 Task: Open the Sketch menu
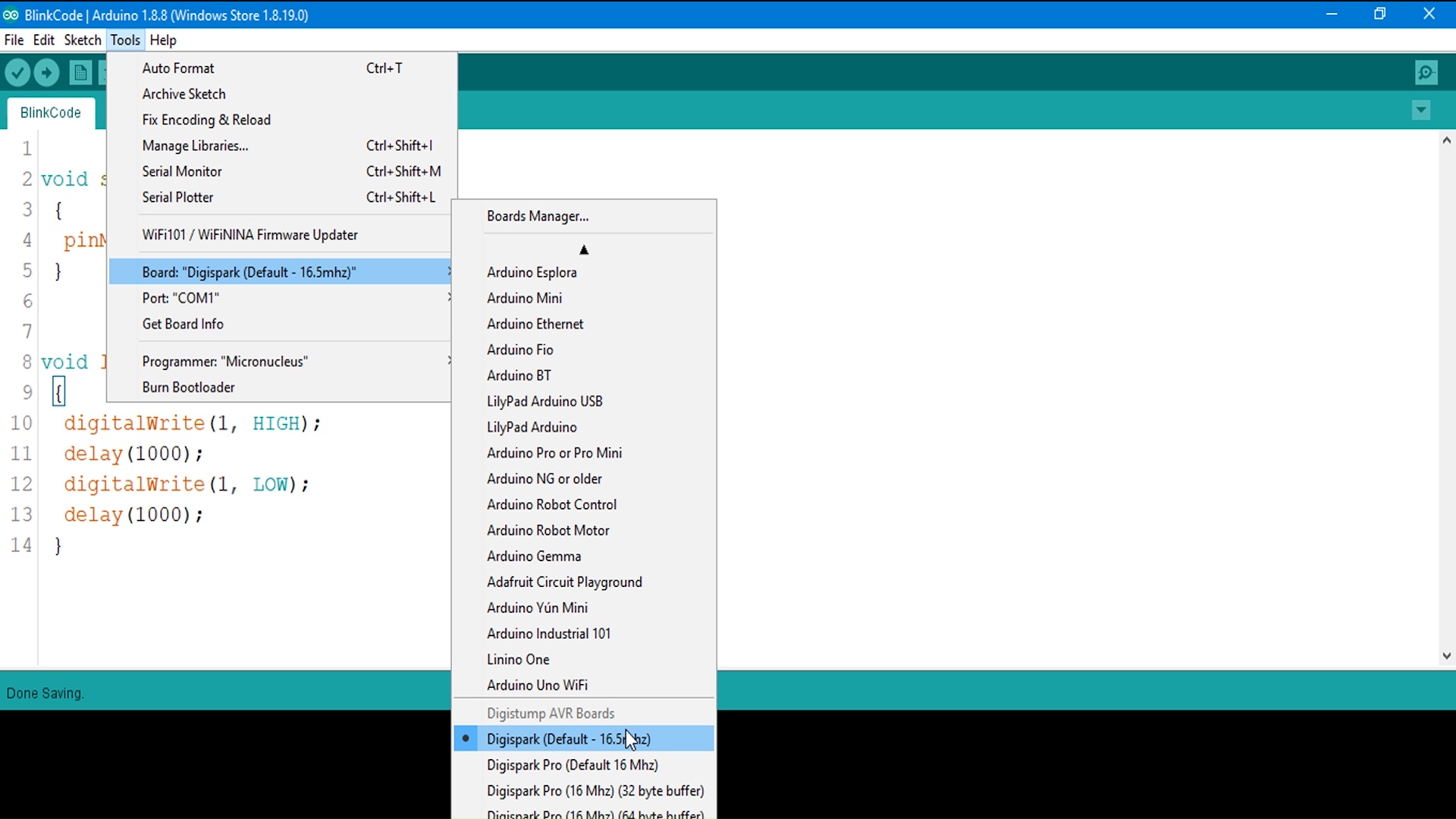point(83,40)
